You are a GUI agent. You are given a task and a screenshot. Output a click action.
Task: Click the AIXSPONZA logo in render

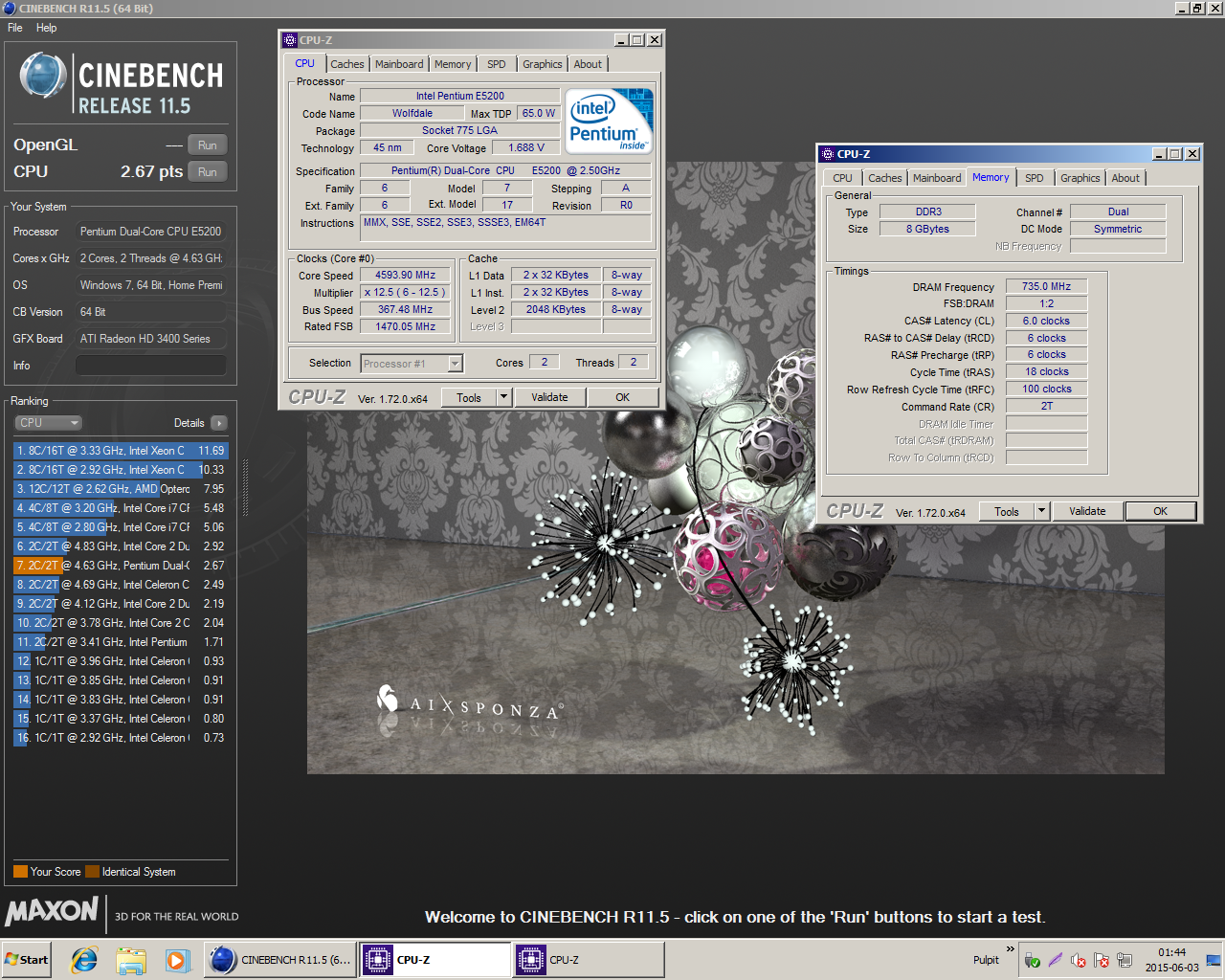click(x=471, y=705)
